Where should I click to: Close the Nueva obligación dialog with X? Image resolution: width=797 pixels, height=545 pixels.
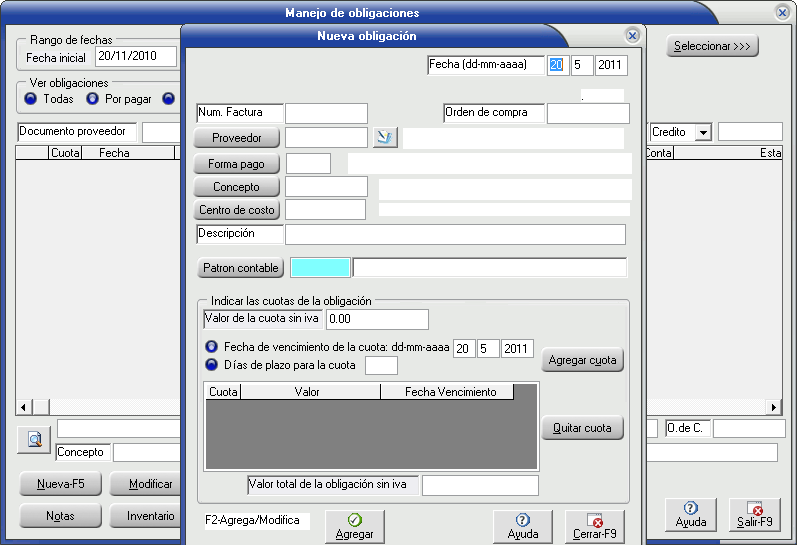click(x=632, y=35)
